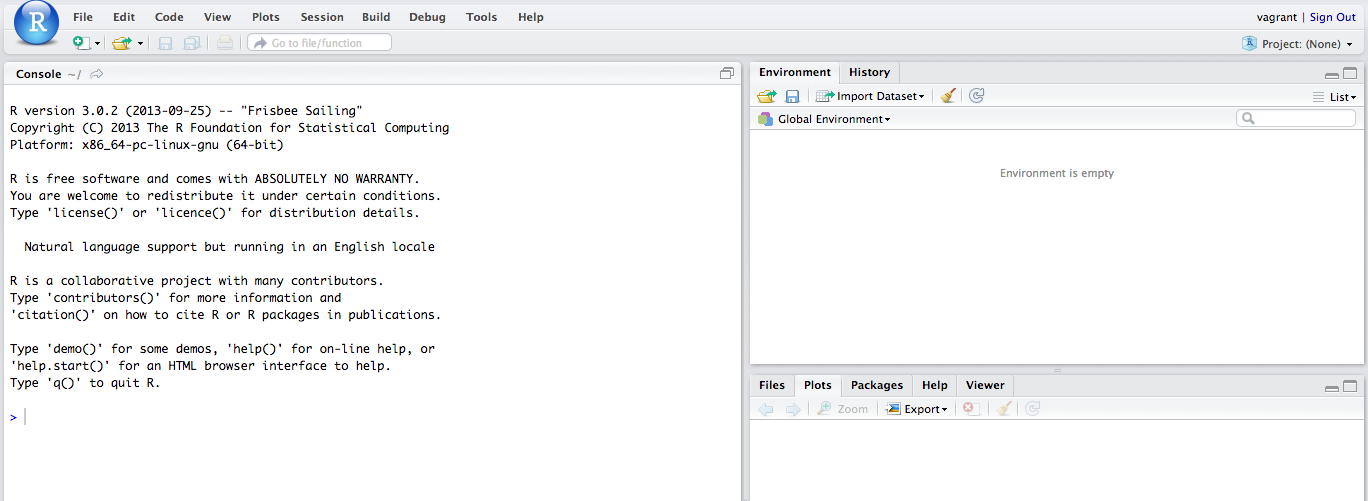Go to previous plot arrow
This screenshot has height=501, width=1368.
click(x=766, y=409)
